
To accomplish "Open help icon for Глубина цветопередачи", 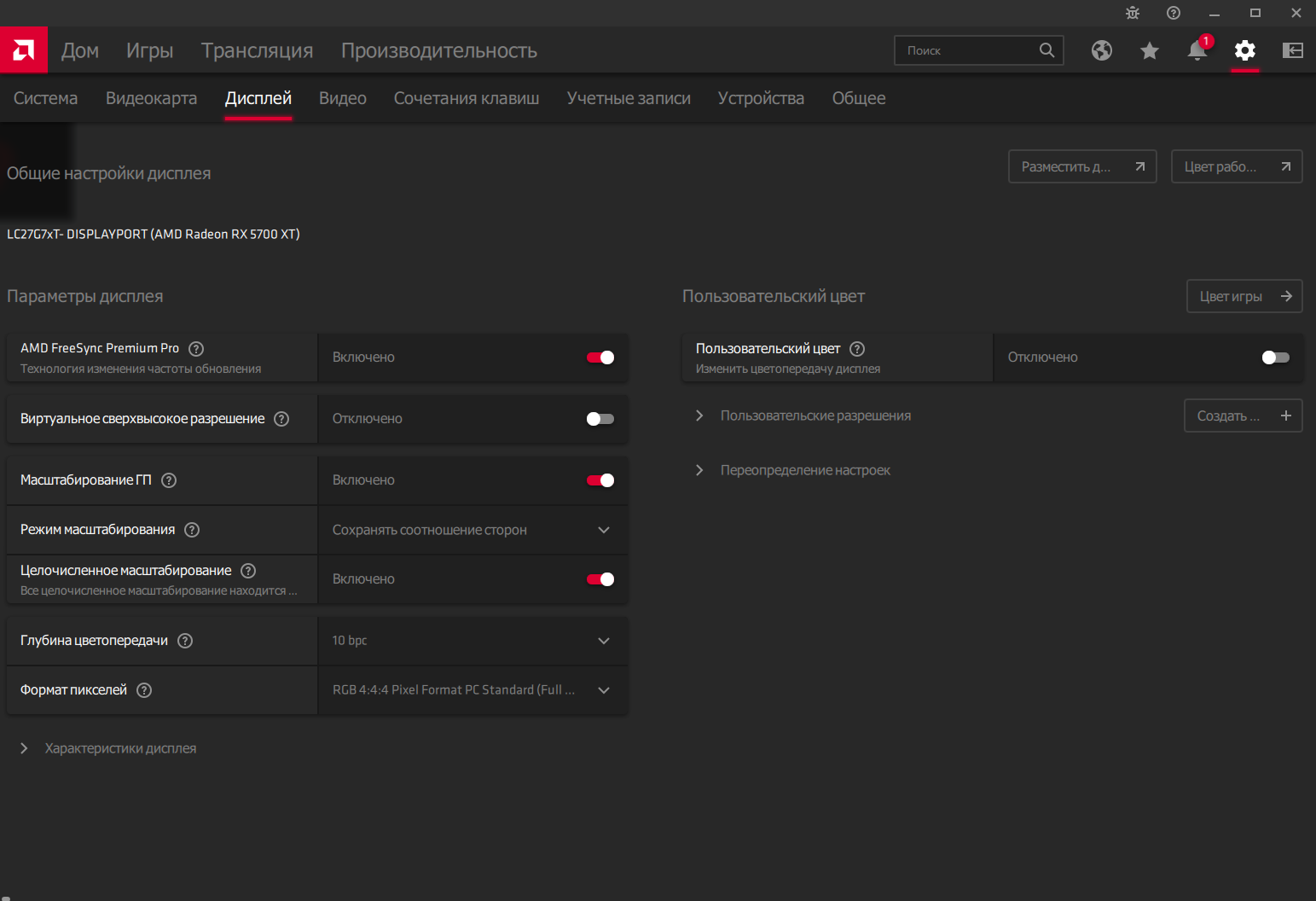I will coord(185,641).
